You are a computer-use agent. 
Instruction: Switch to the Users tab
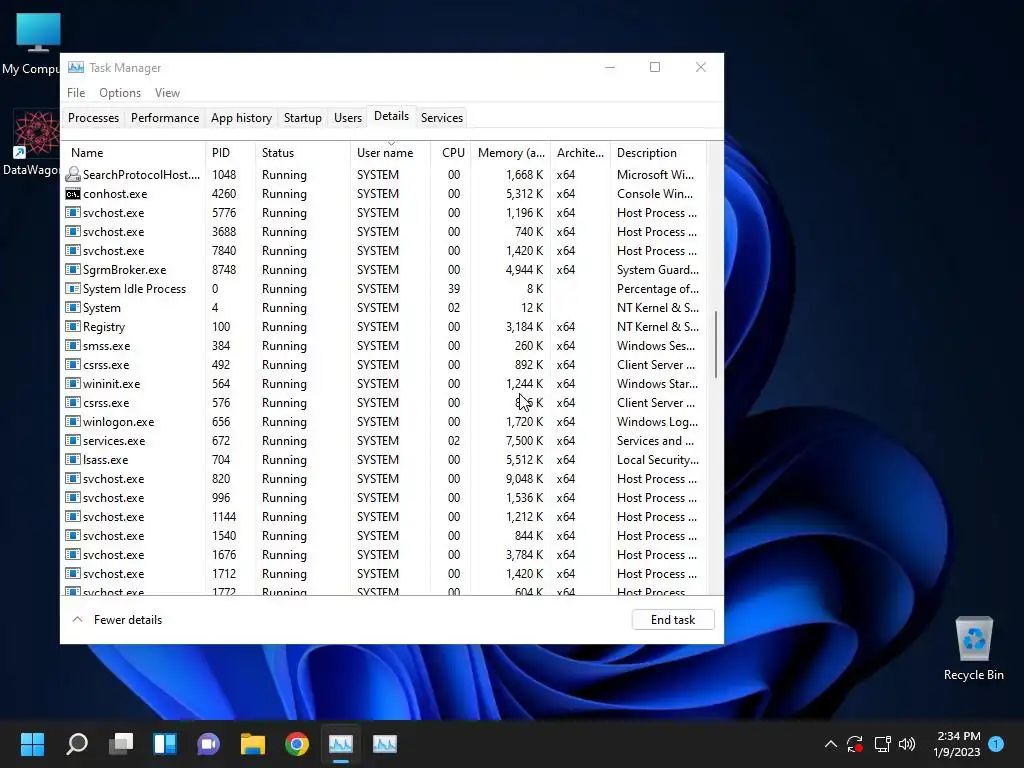point(347,118)
